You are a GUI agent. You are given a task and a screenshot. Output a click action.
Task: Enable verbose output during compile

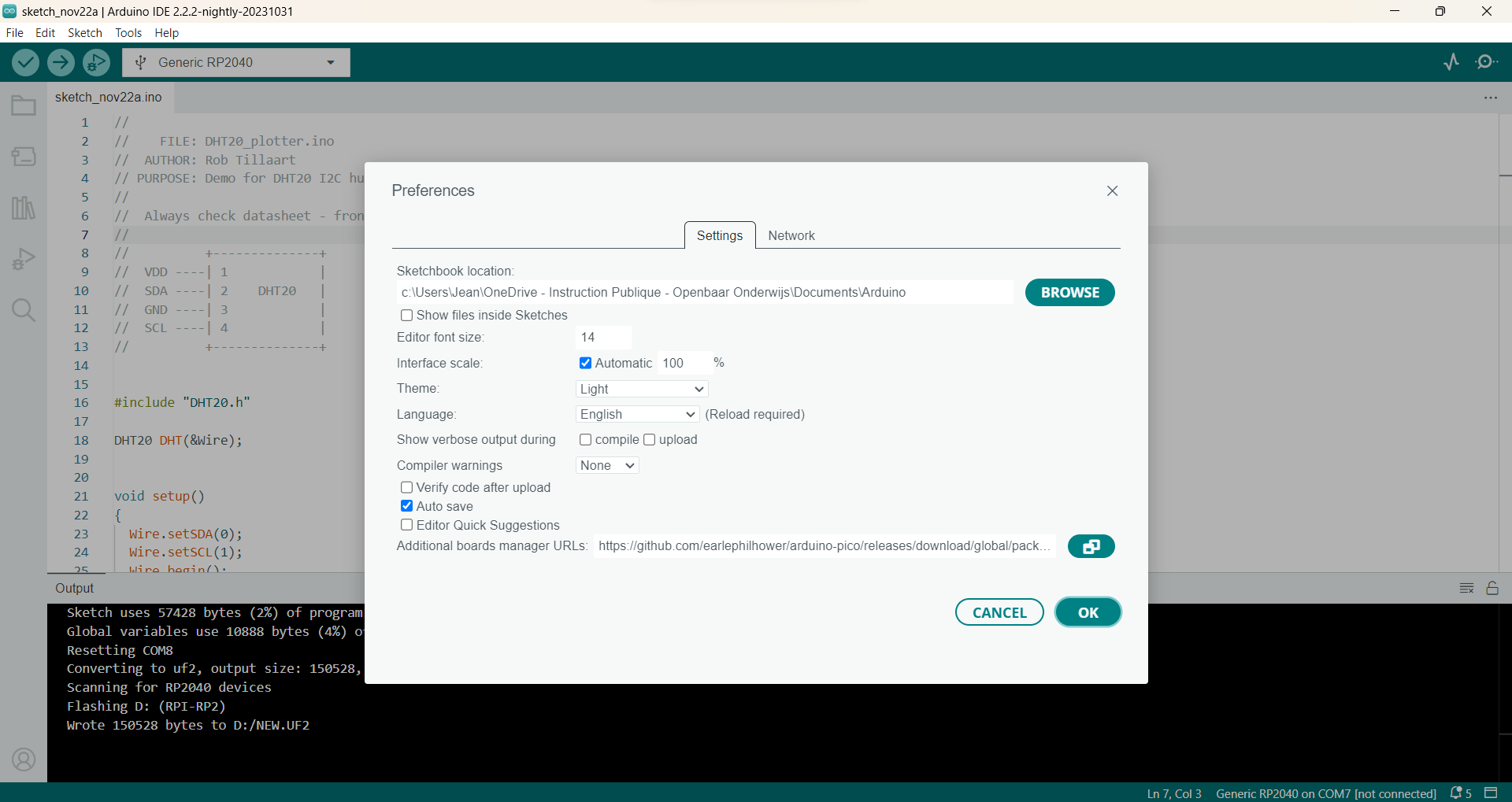click(x=585, y=439)
